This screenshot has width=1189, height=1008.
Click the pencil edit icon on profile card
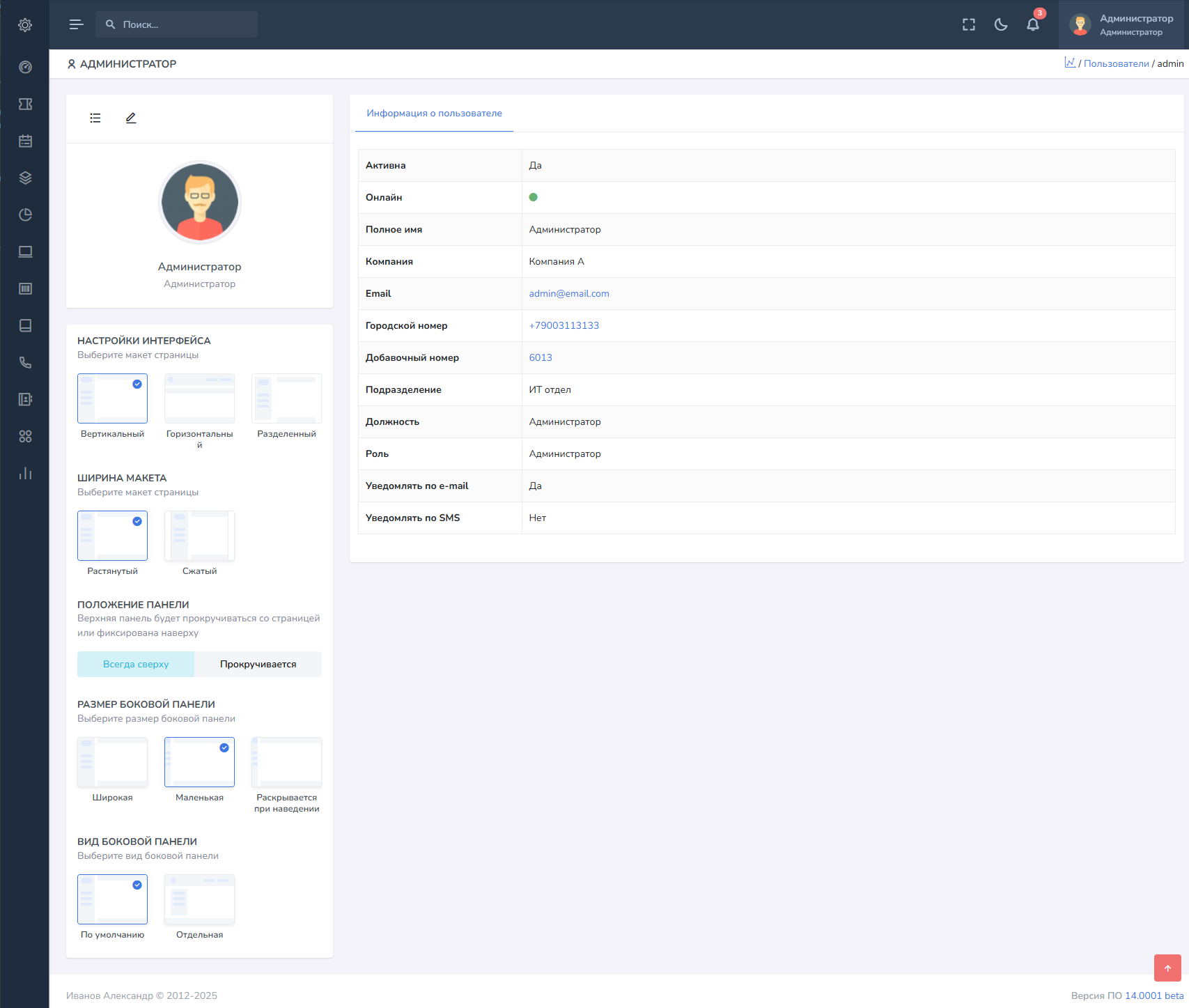pos(131,118)
